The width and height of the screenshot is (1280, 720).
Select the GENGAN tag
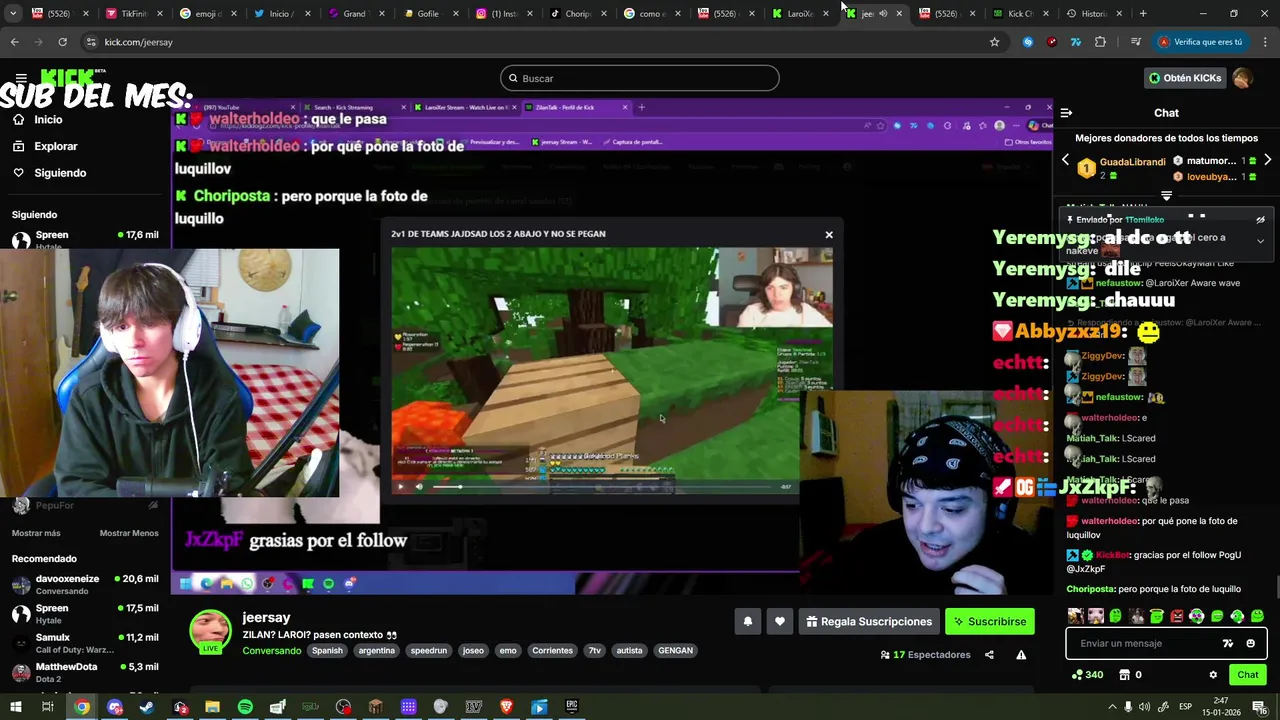[x=675, y=651]
